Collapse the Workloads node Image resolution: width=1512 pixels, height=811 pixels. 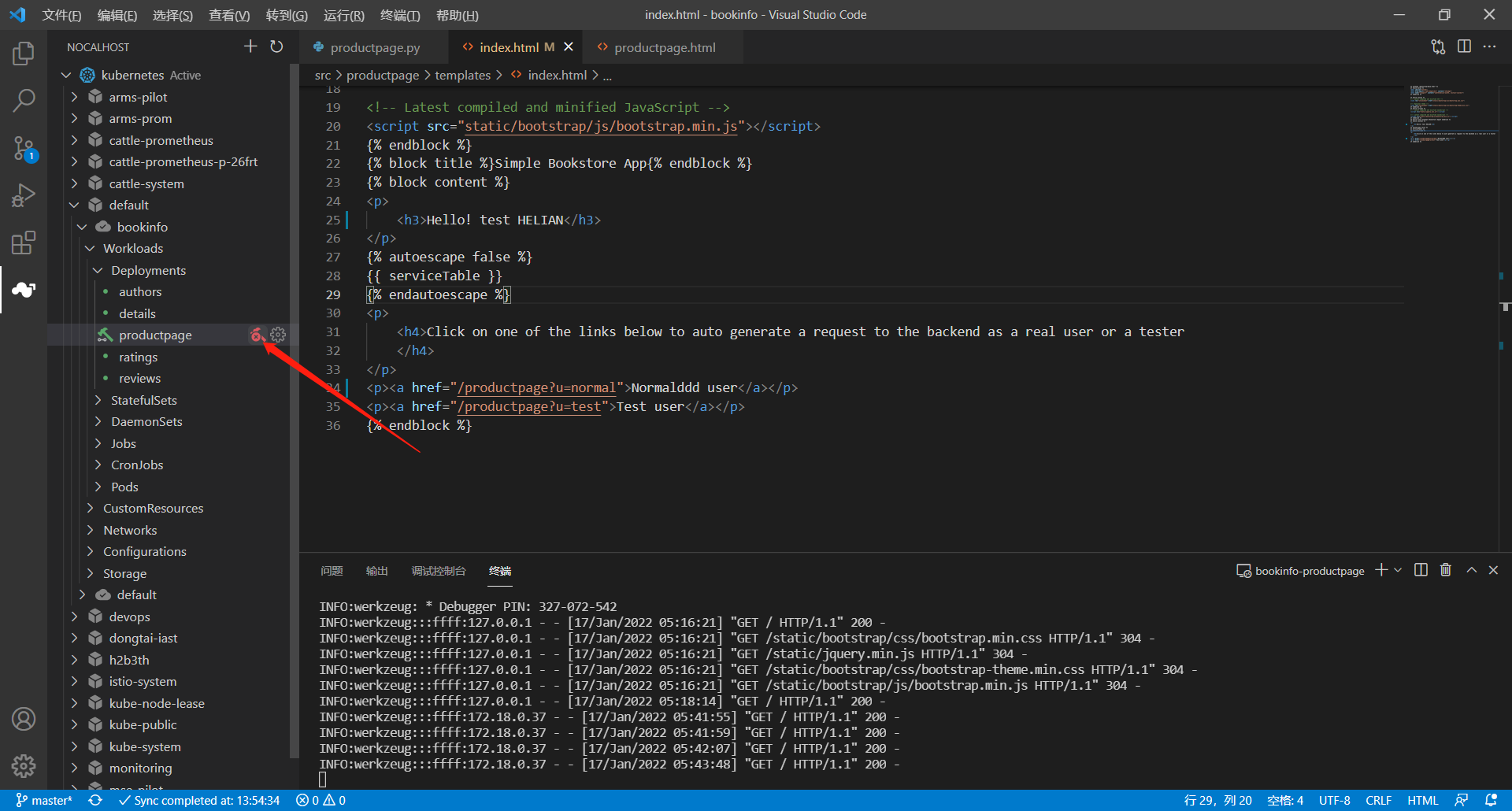90,248
